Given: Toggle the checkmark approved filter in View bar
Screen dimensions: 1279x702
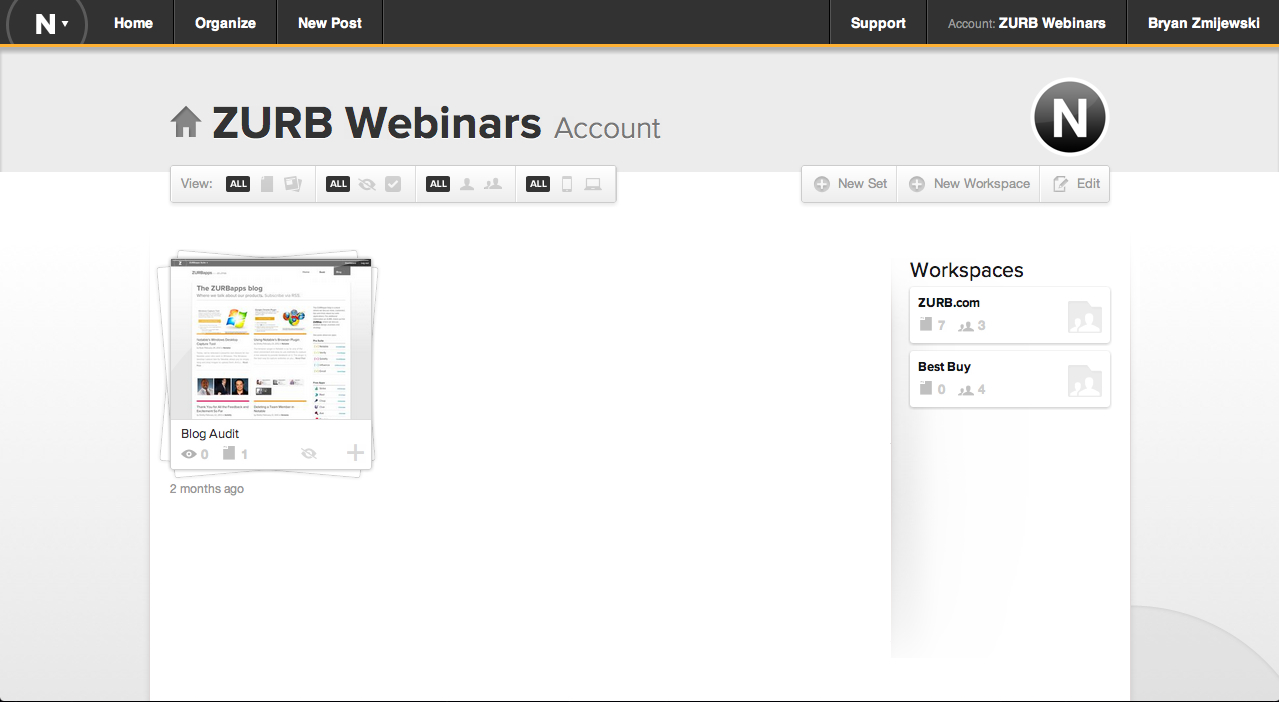Looking at the screenshot, I should (393, 184).
